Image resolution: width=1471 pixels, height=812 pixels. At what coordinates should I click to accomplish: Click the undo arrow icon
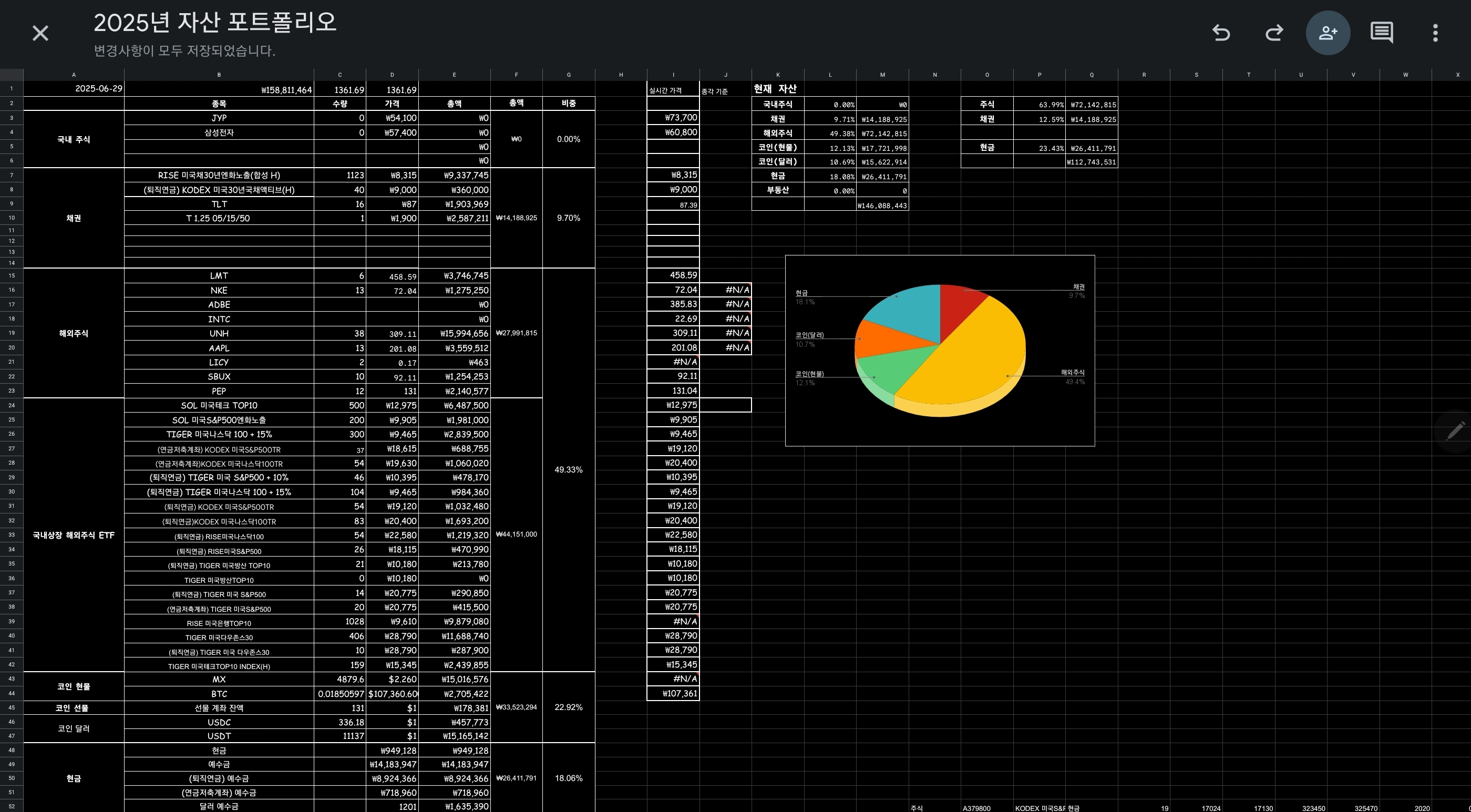coord(1221,33)
